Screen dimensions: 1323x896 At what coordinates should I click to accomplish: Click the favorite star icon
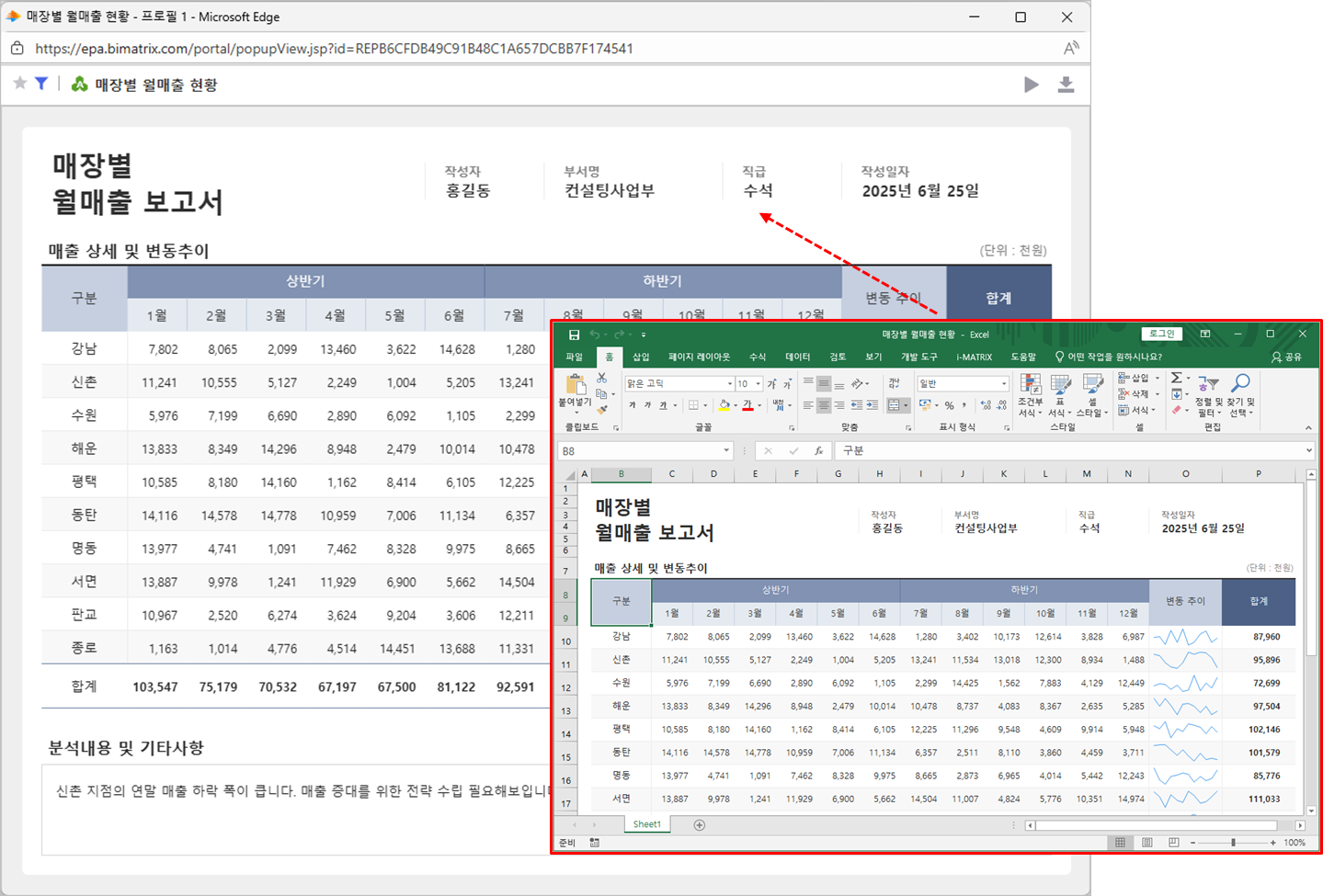(x=20, y=84)
